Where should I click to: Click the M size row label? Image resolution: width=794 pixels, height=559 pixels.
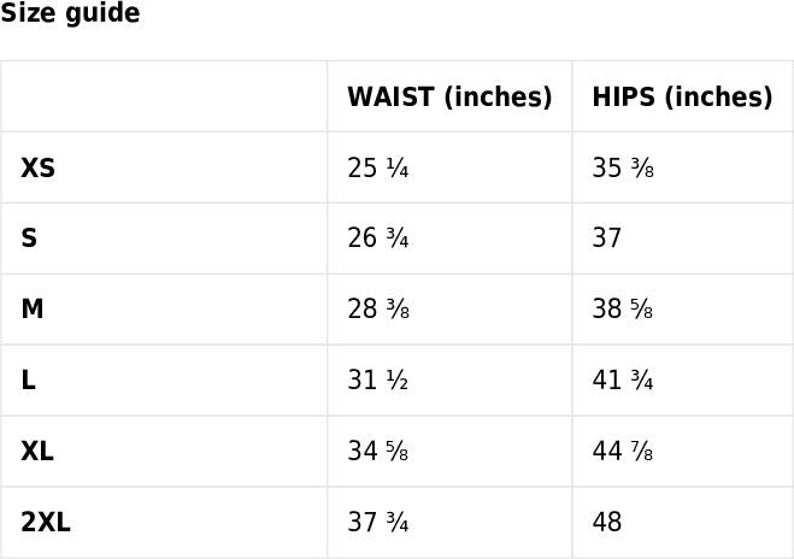pyautogui.click(x=32, y=309)
